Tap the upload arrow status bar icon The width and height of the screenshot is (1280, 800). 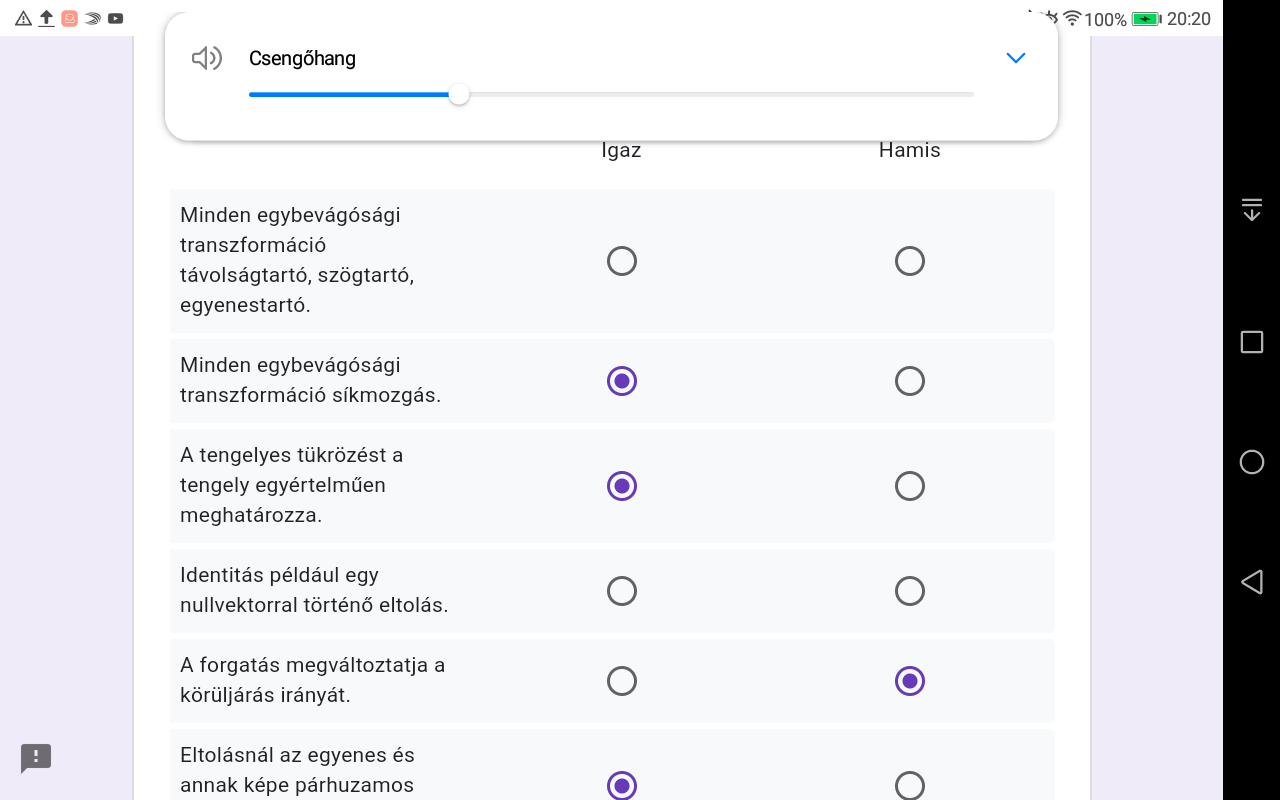46,18
